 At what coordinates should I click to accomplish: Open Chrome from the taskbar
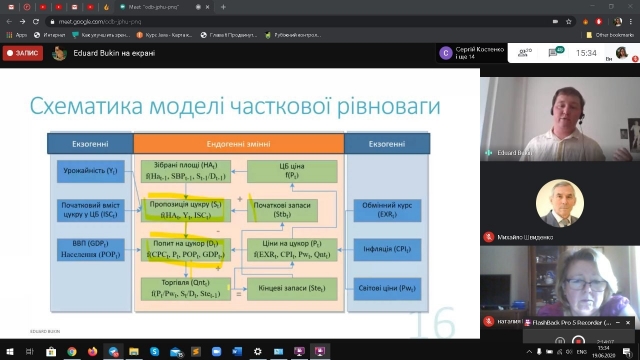tap(71, 351)
